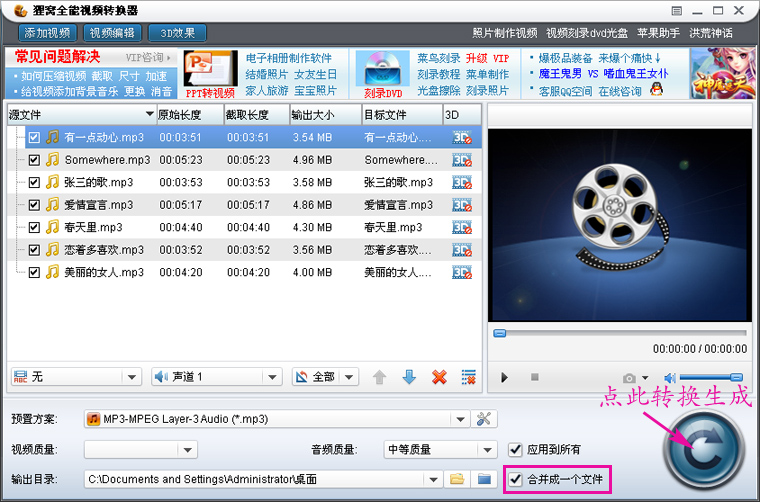Screen dimensions: 760x502
Task: Clear the whole file list icon
Action: click(x=469, y=377)
